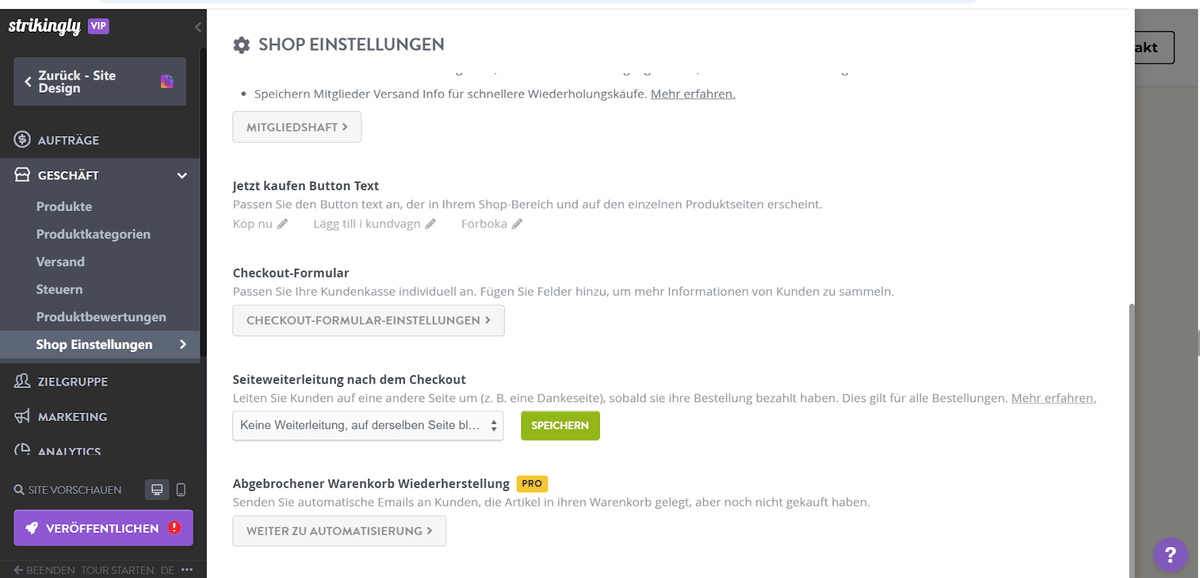Edit the 'Köp nu' button text pencil
This screenshot has width=1200, height=578.
(283, 224)
